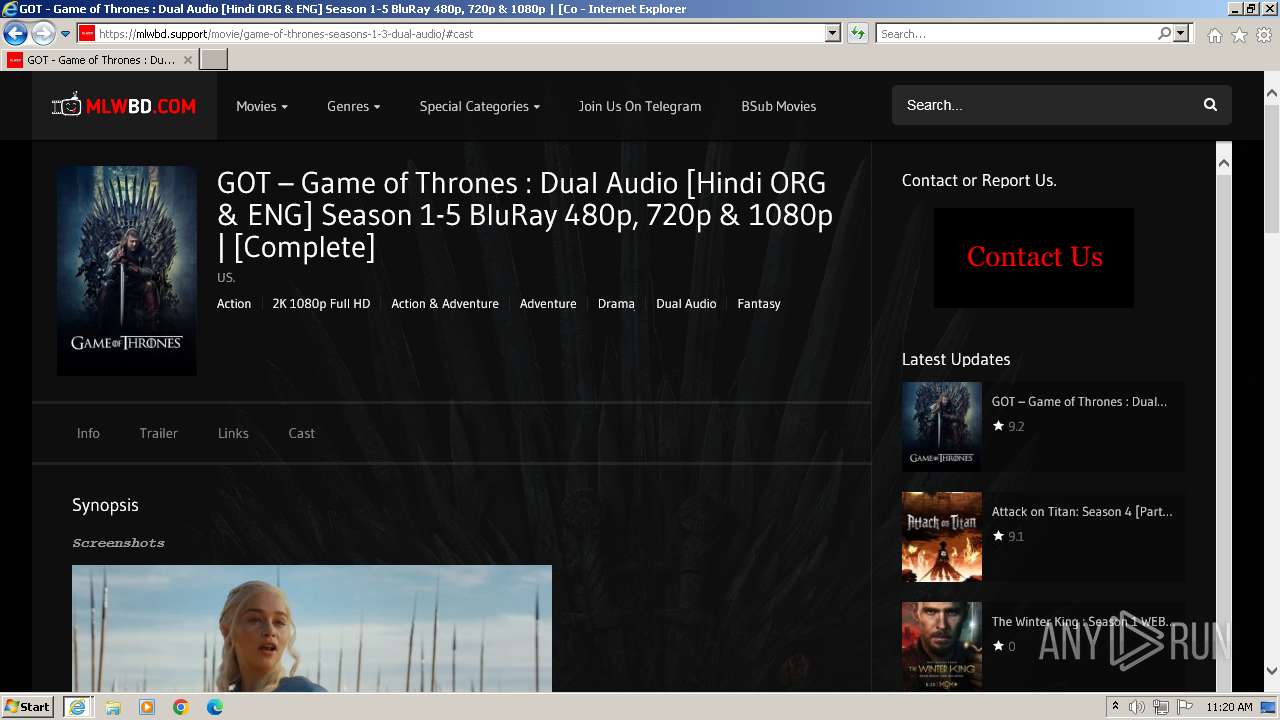Open the address bar autocomplete dropdown
The height and width of the screenshot is (720, 1280).
pos(832,33)
